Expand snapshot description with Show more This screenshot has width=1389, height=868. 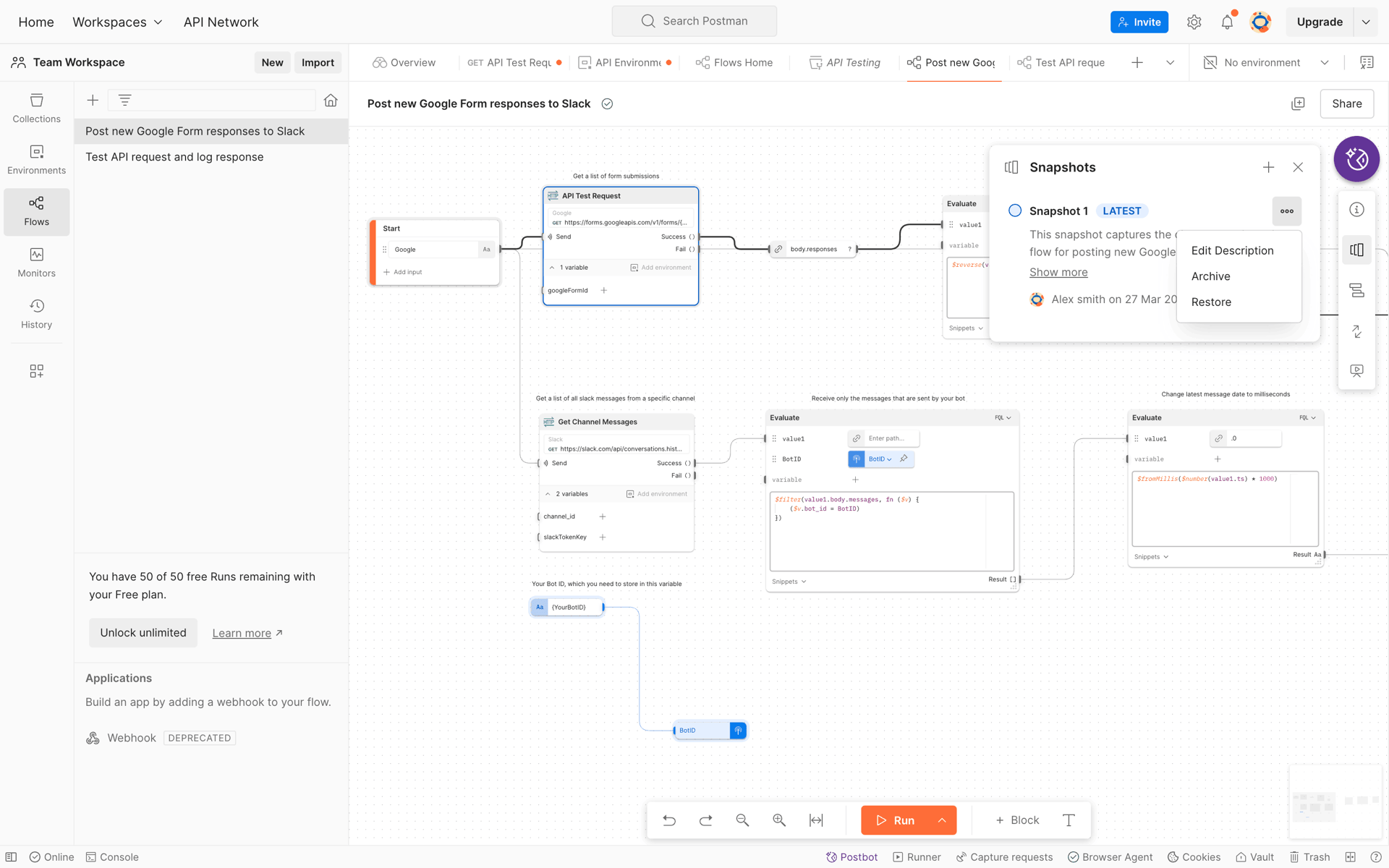(1058, 272)
